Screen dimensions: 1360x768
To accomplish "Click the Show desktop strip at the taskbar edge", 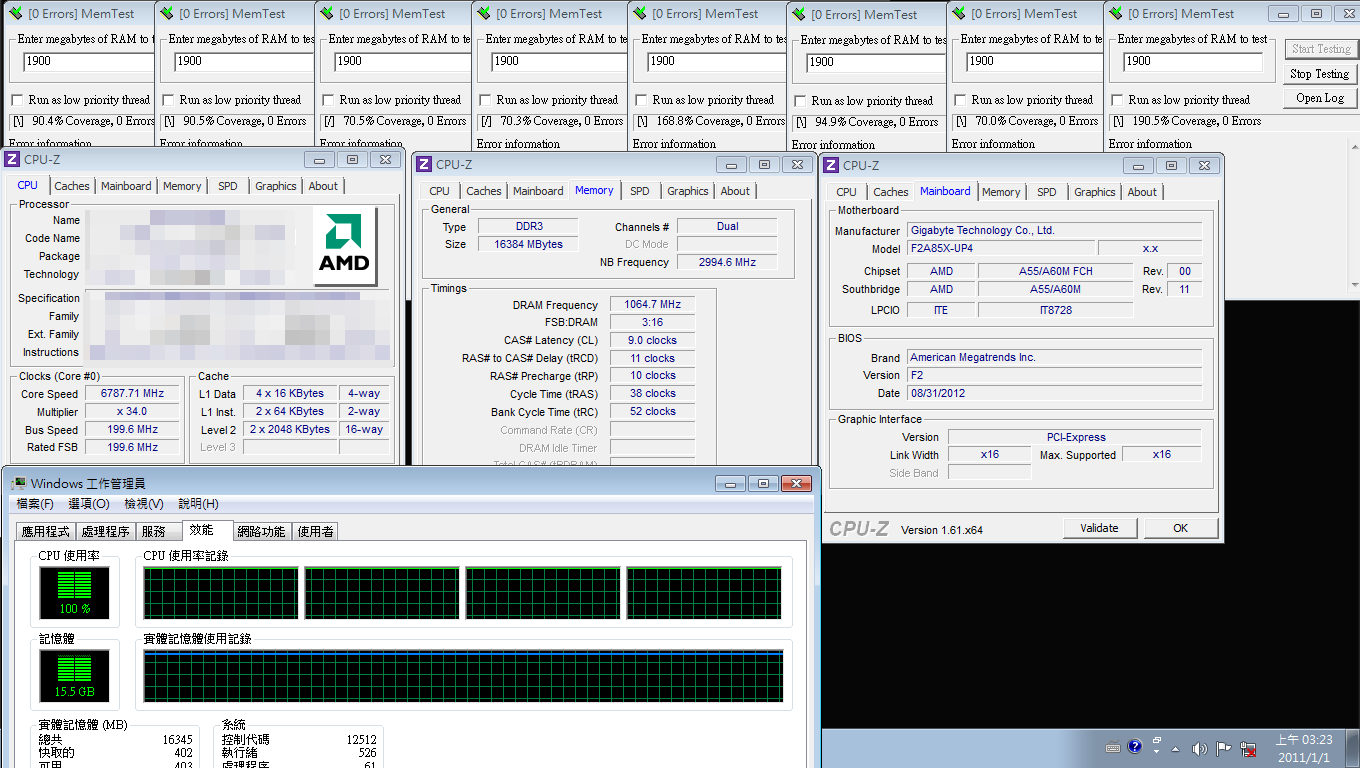I will 1352,748.
